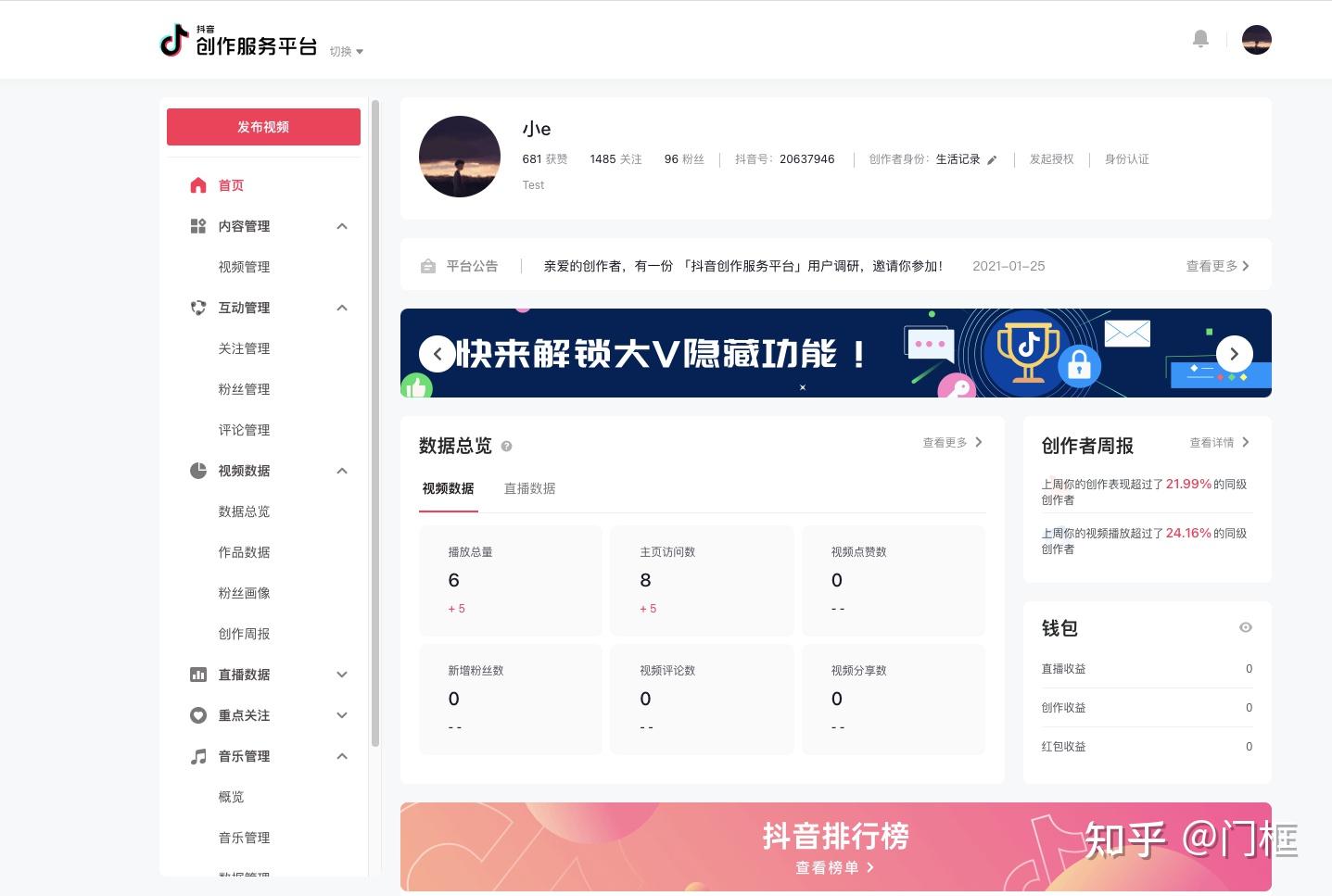Click the 681 获赞 count
Image resolution: width=1332 pixels, height=896 pixels.
click(x=545, y=159)
